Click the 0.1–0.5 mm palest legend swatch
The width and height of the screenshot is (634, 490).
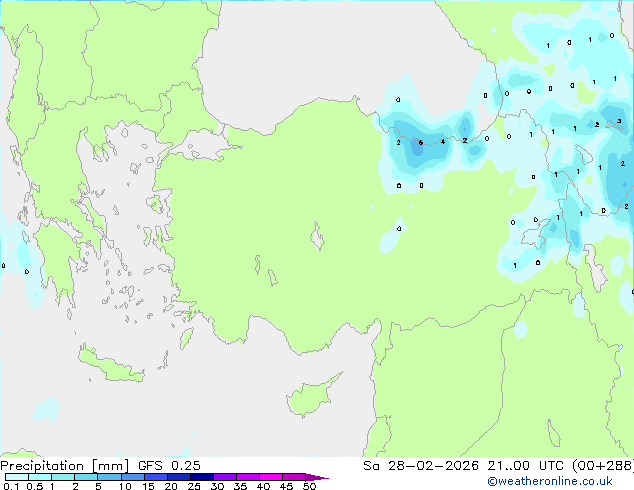click(17, 477)
